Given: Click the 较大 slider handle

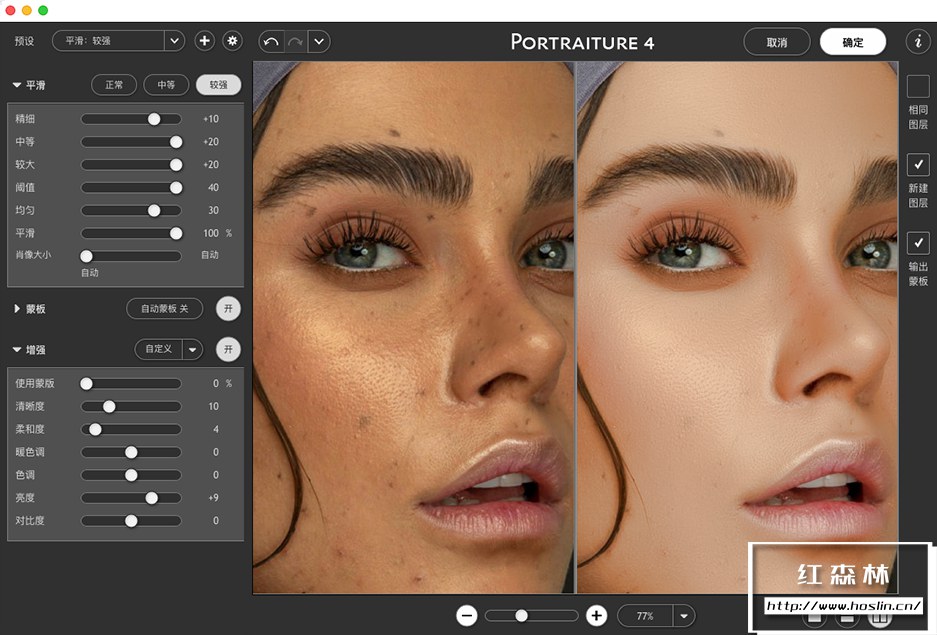Looking at the screenshot, I should click(176, 164).
